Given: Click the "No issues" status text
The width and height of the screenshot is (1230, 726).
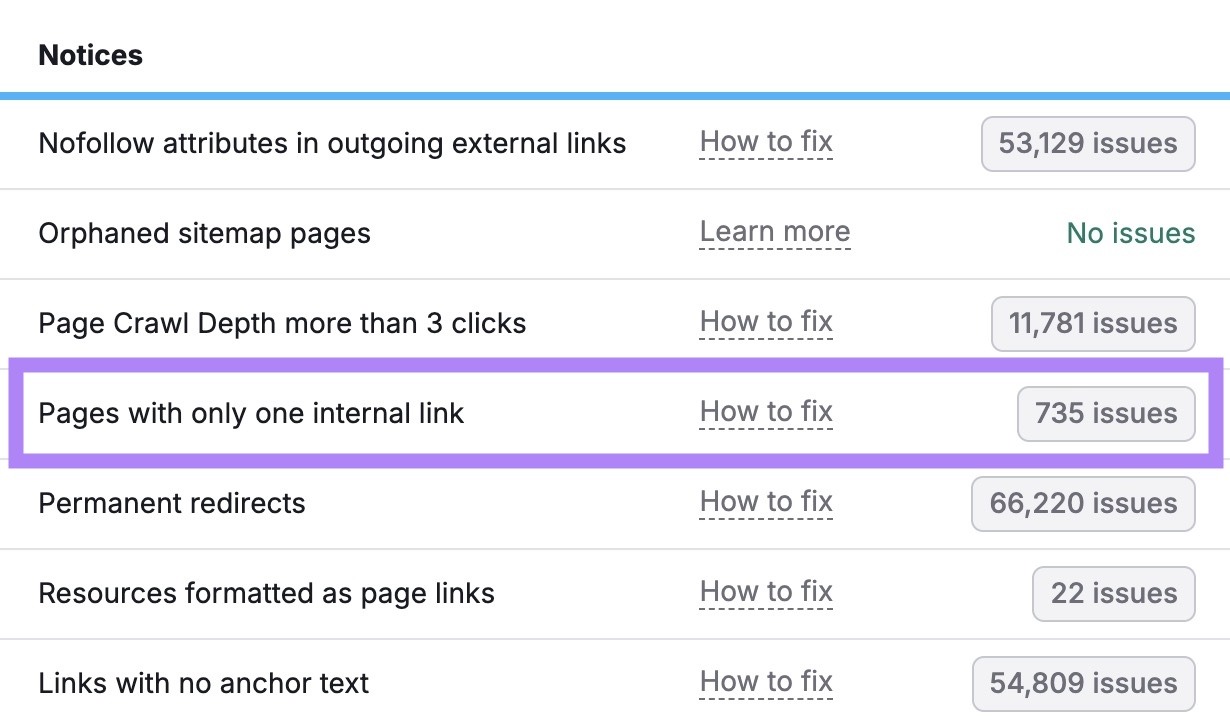Looking at the screenshot, I should tap(1130, 233).
